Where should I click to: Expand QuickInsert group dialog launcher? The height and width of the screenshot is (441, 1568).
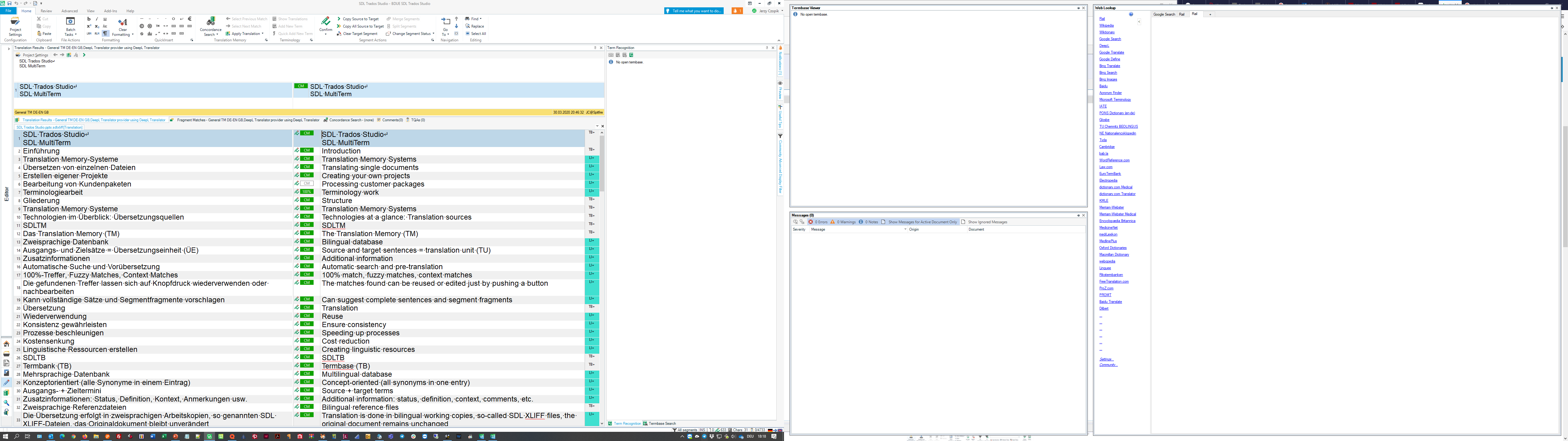coord(192,40)
